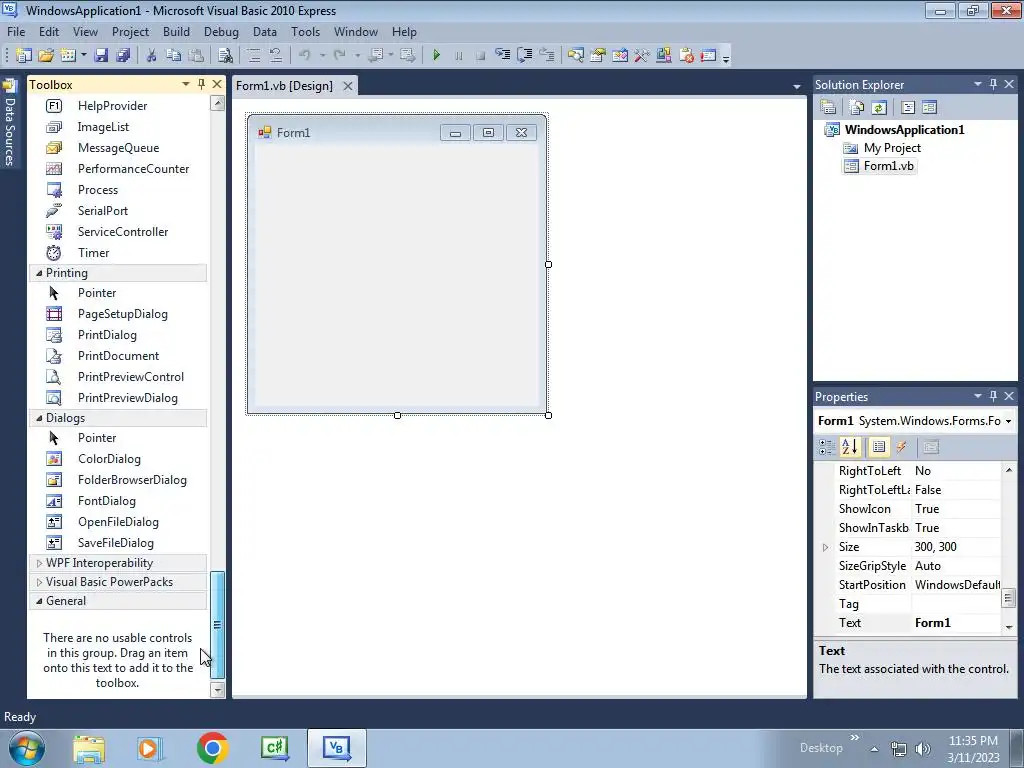Viewport: 1024px width, 768px height.
Task: Expand the Visual Basic PowerPacks group
Action: pos(39,582)
